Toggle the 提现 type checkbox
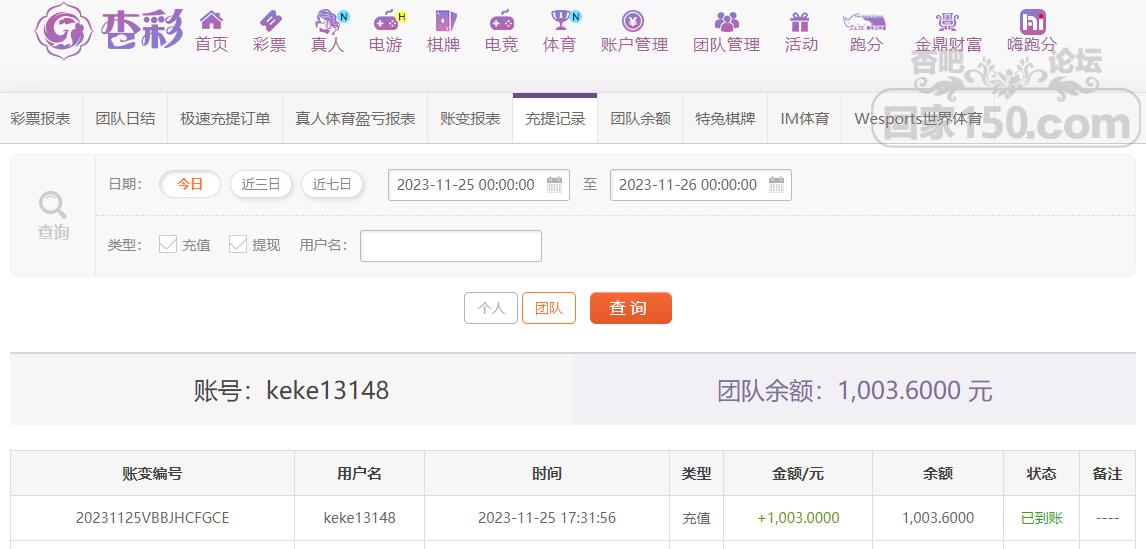This screenshot has height=549, width=1146. pyautogui.click(x=238, y=244)
